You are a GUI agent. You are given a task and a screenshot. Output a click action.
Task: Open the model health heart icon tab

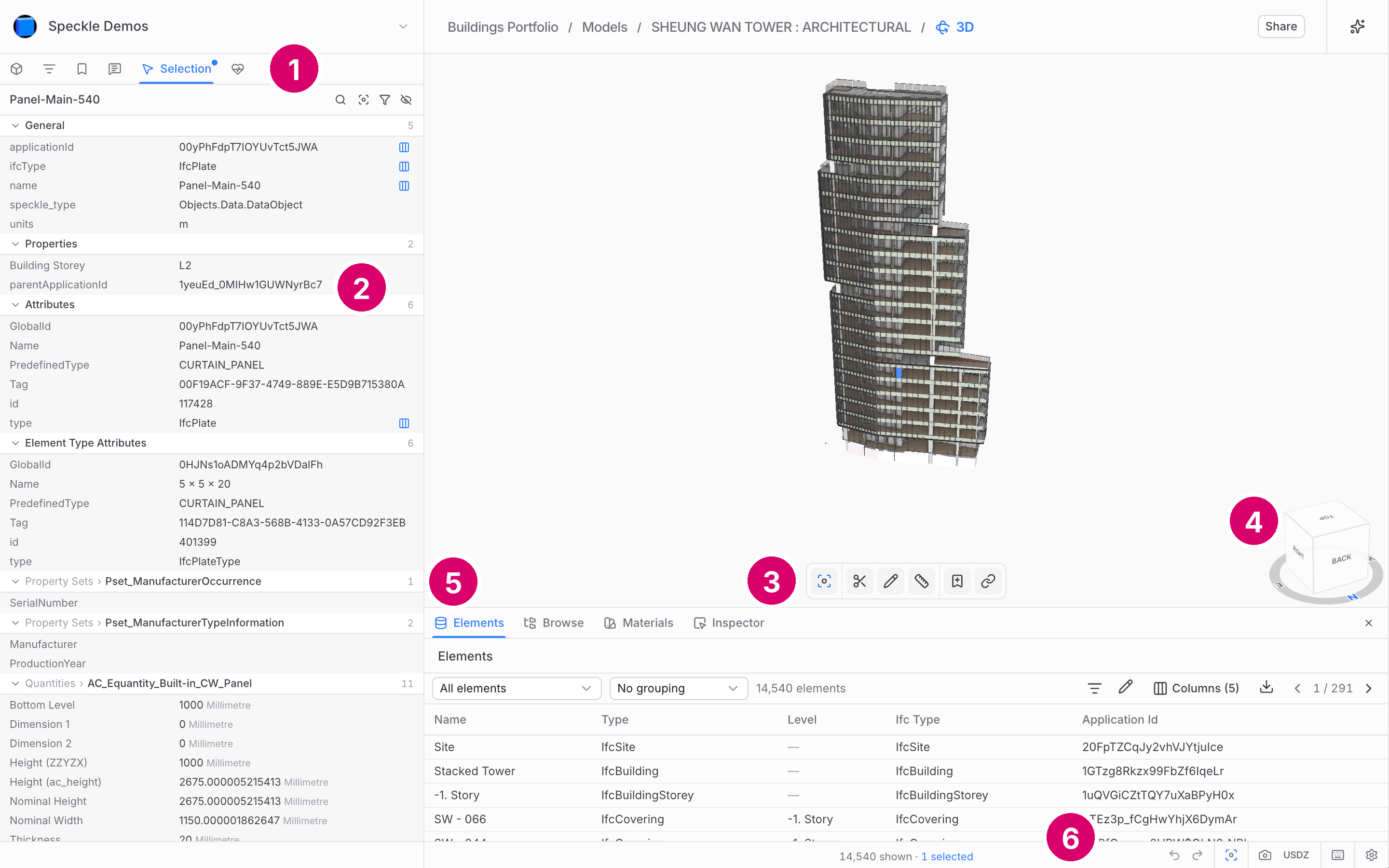(238, 69)
